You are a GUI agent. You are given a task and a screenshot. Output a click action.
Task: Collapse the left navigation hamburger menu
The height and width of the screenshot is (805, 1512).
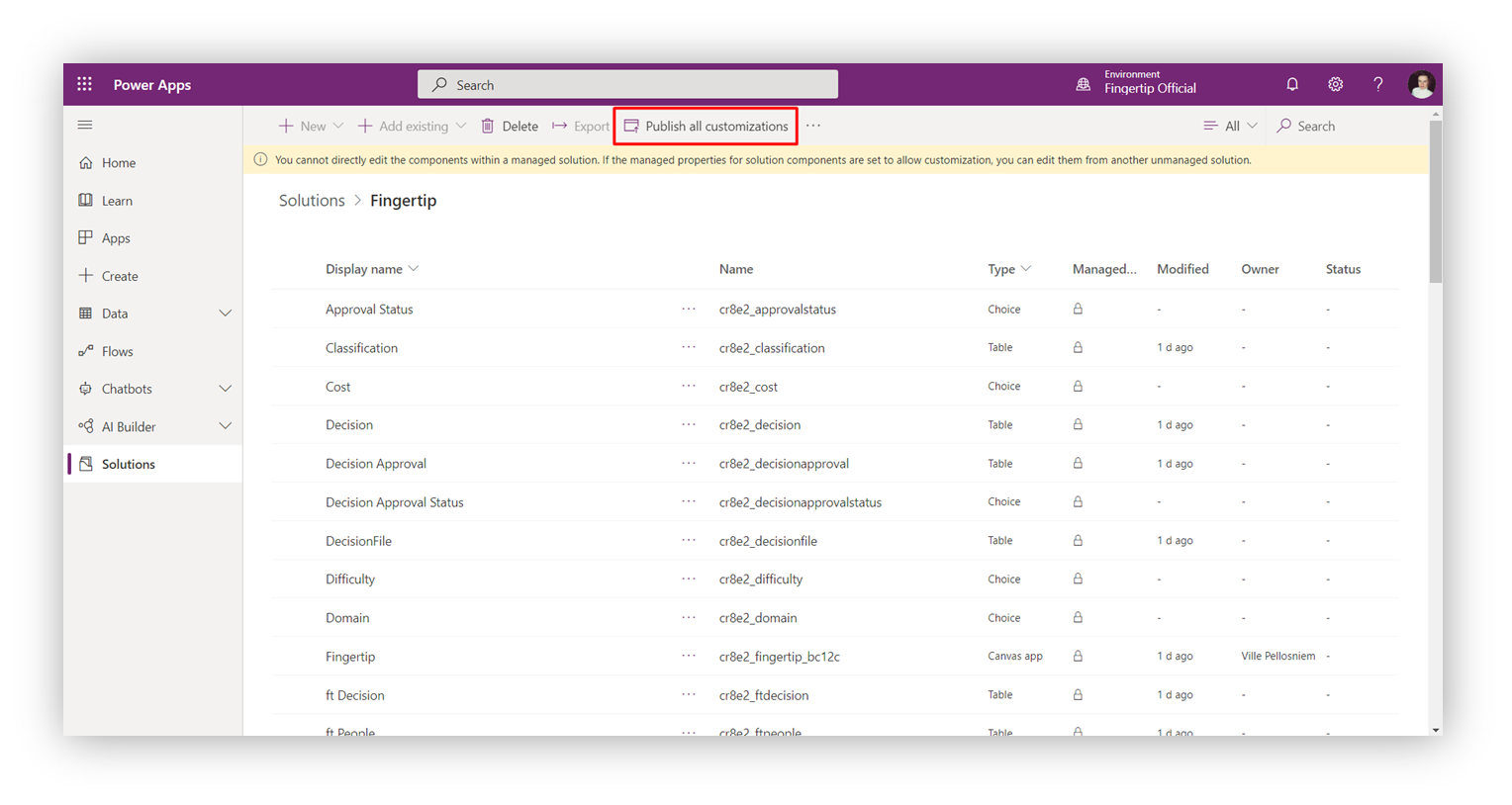85,125
